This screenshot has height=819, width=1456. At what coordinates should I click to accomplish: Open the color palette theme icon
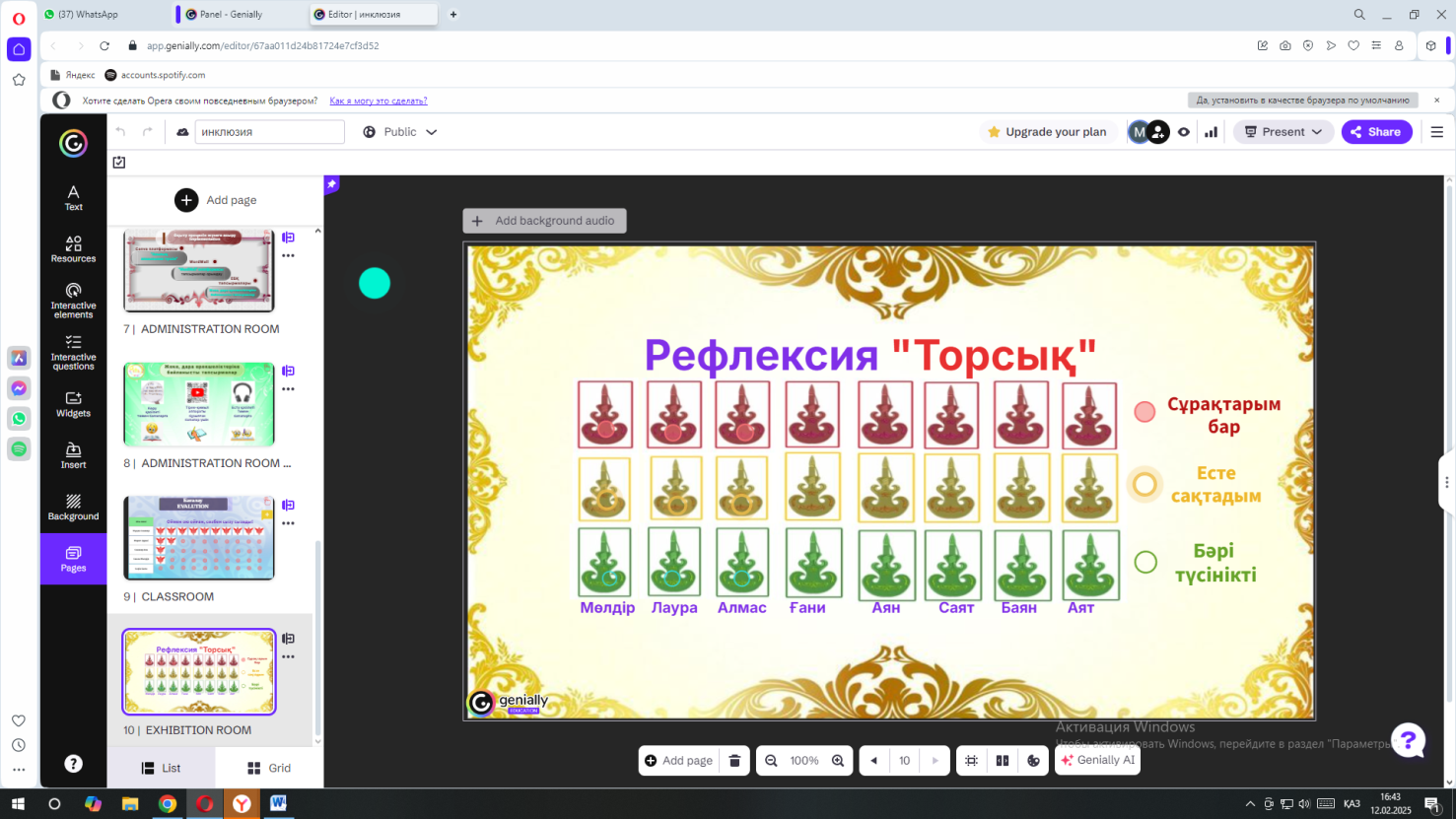coord(1033,761)
